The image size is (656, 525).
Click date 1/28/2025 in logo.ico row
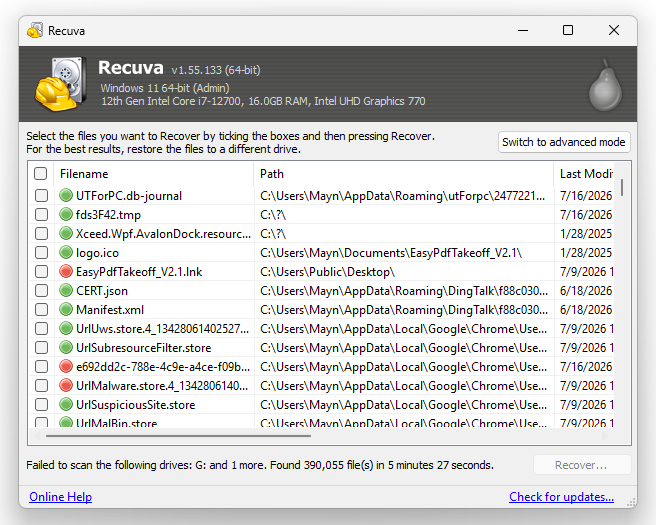[x=586, y=253]
